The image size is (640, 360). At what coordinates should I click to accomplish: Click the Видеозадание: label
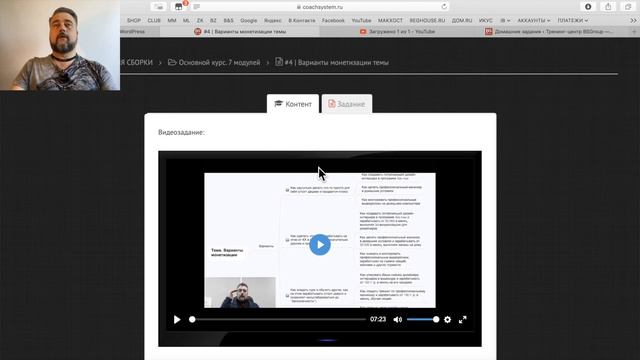click(x=181, y=132)
